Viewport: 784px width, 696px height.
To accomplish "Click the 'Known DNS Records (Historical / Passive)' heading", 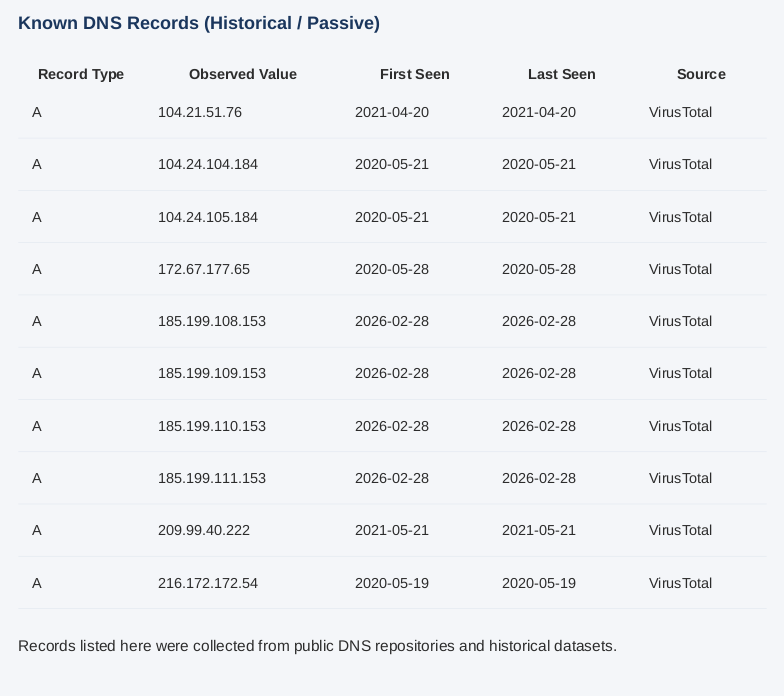I will point(199,23).
